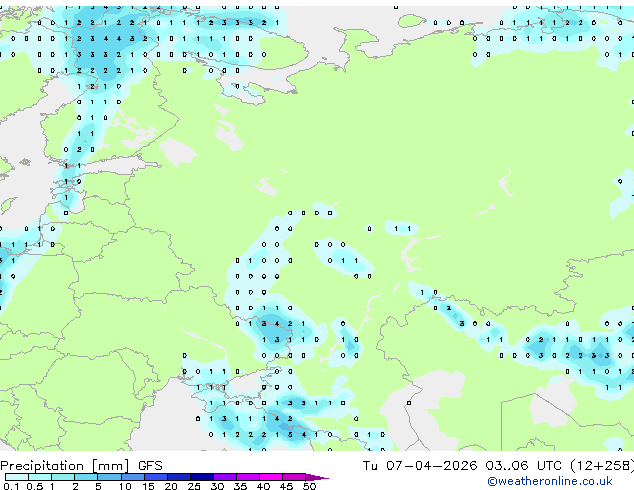Click the legend swatch between 10 and 15

coord(133,477)
